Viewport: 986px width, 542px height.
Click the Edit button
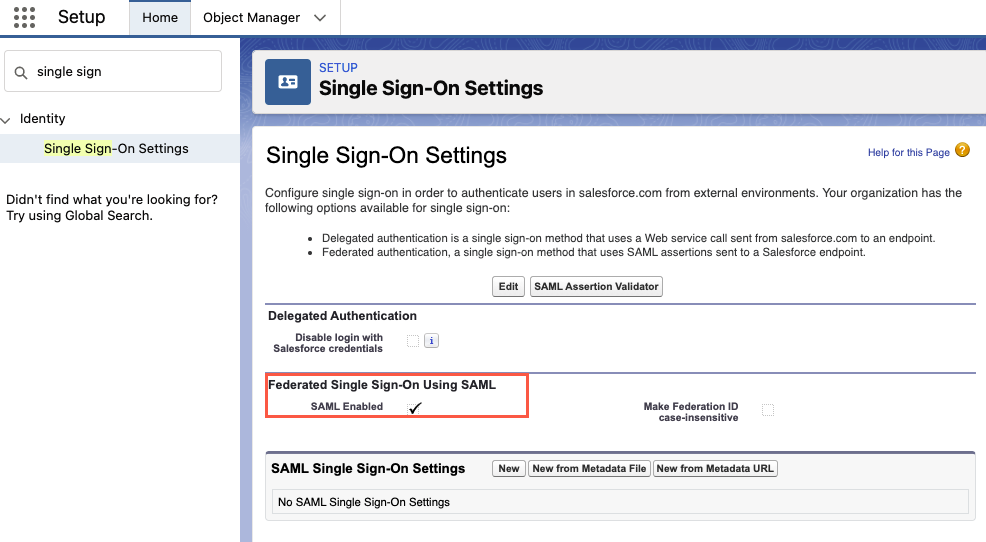click(508, 286)
